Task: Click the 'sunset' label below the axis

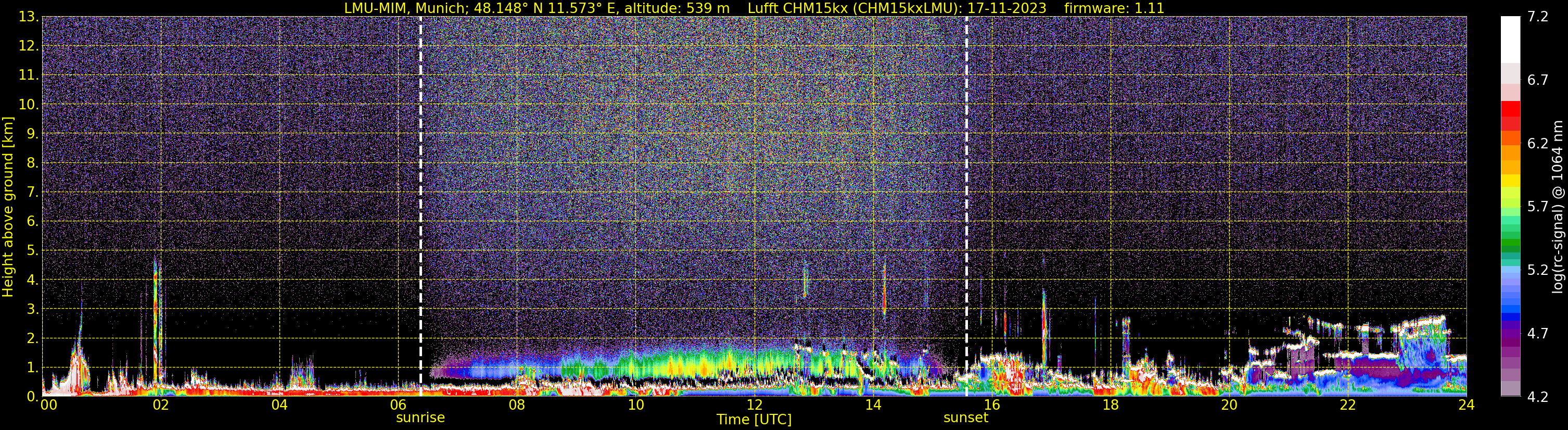Action: click(966, 418)
